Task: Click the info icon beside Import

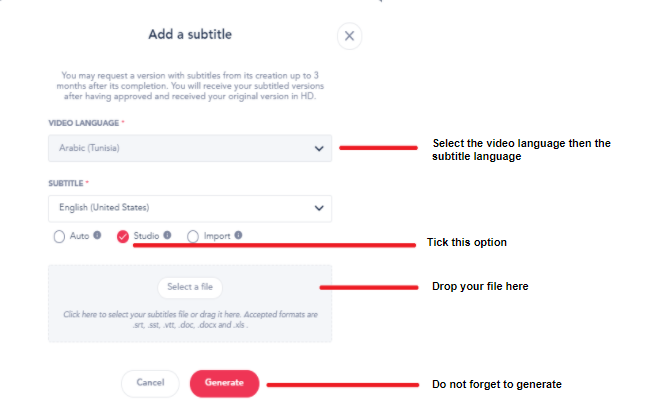Action: pos(238,236)
